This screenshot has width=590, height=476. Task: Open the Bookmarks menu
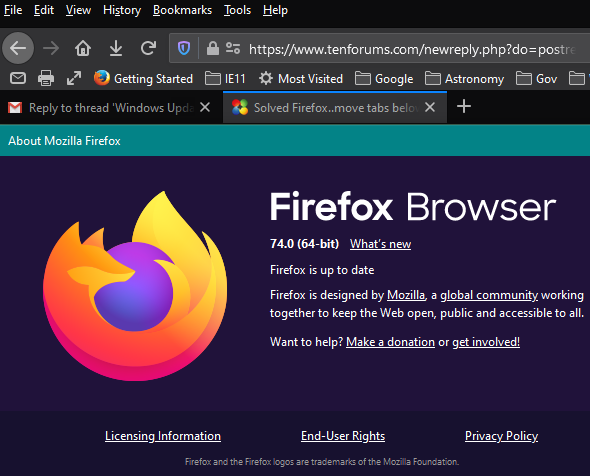tap(182, 10)
